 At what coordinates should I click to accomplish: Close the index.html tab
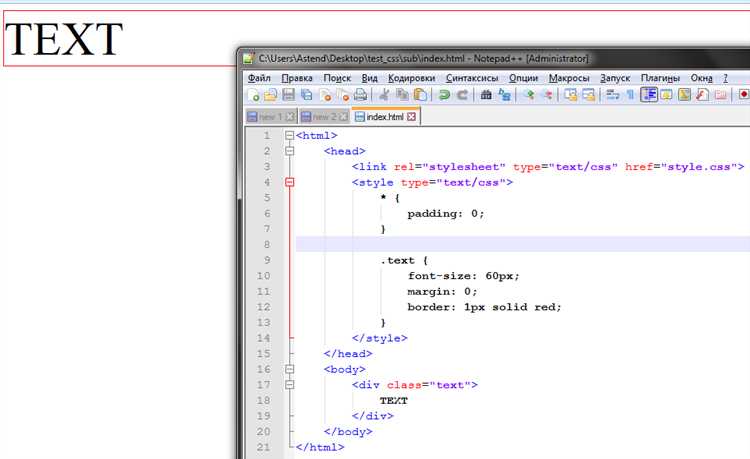pos(411,117)
